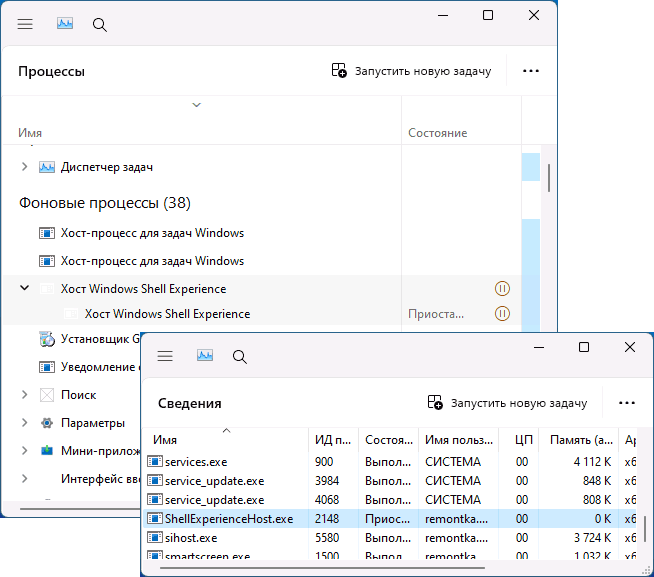654x577 pixels.
Task: Select the Параметры gear icon
Action: (47, 423)
